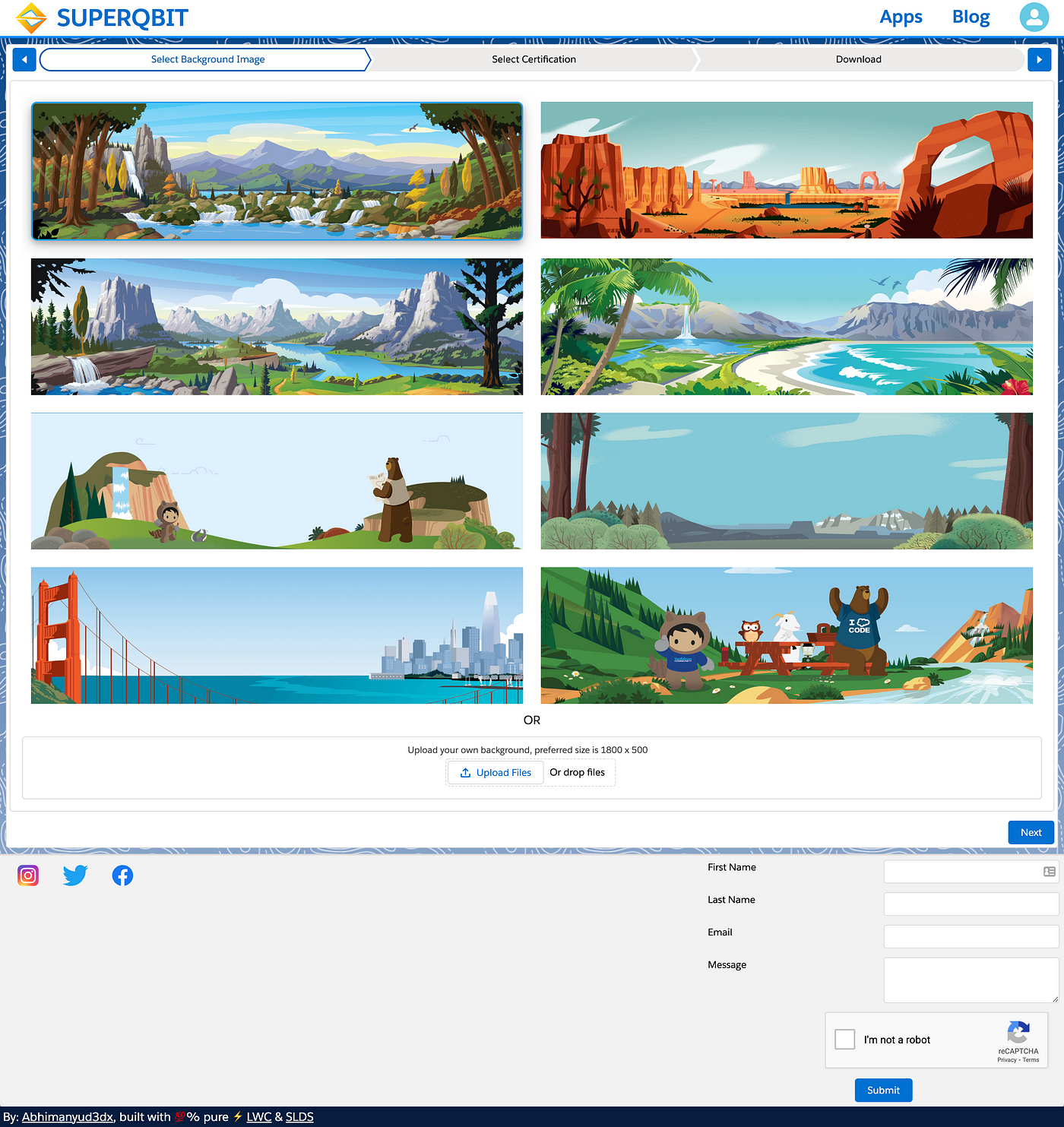The image size is (1064, 1127).
Task: Select the granite mountains valley background
Action: (277, 327)
